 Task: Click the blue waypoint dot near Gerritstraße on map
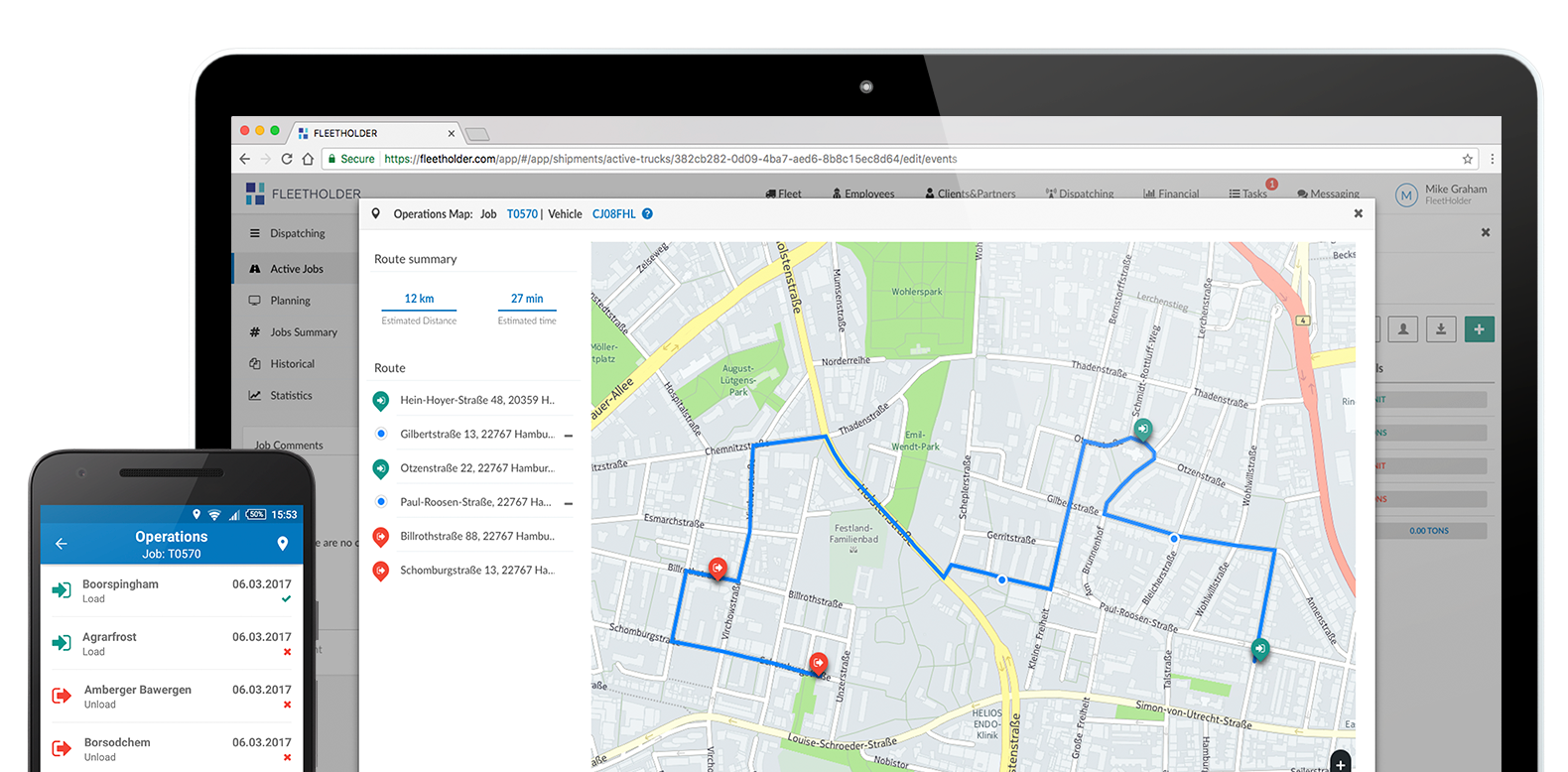click(x=1002, y=579)
